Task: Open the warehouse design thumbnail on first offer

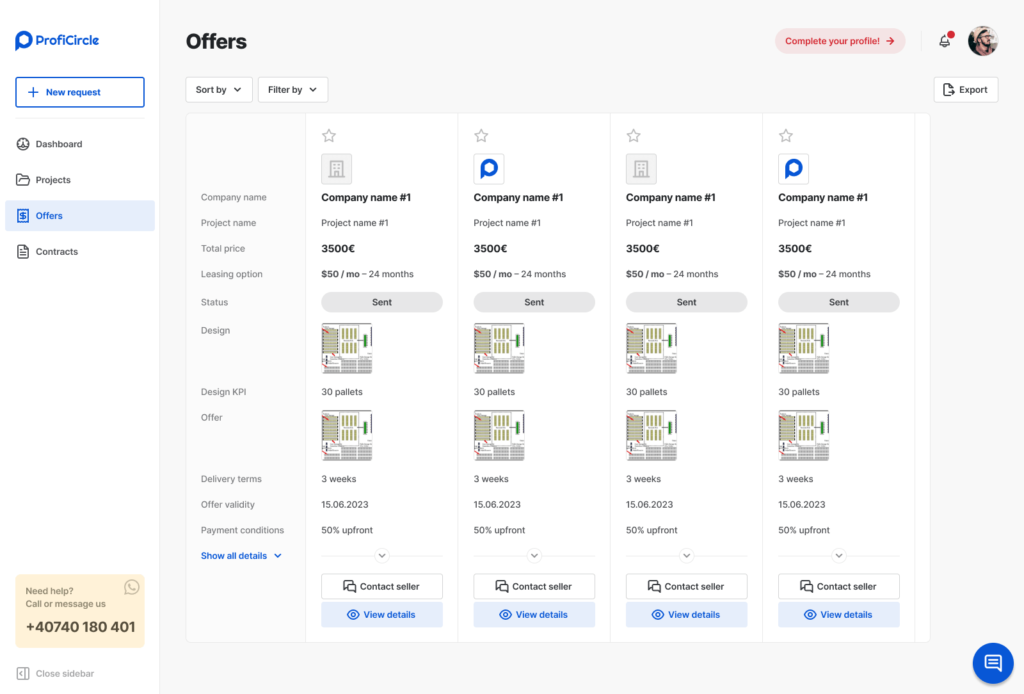Action: (347, 347)
